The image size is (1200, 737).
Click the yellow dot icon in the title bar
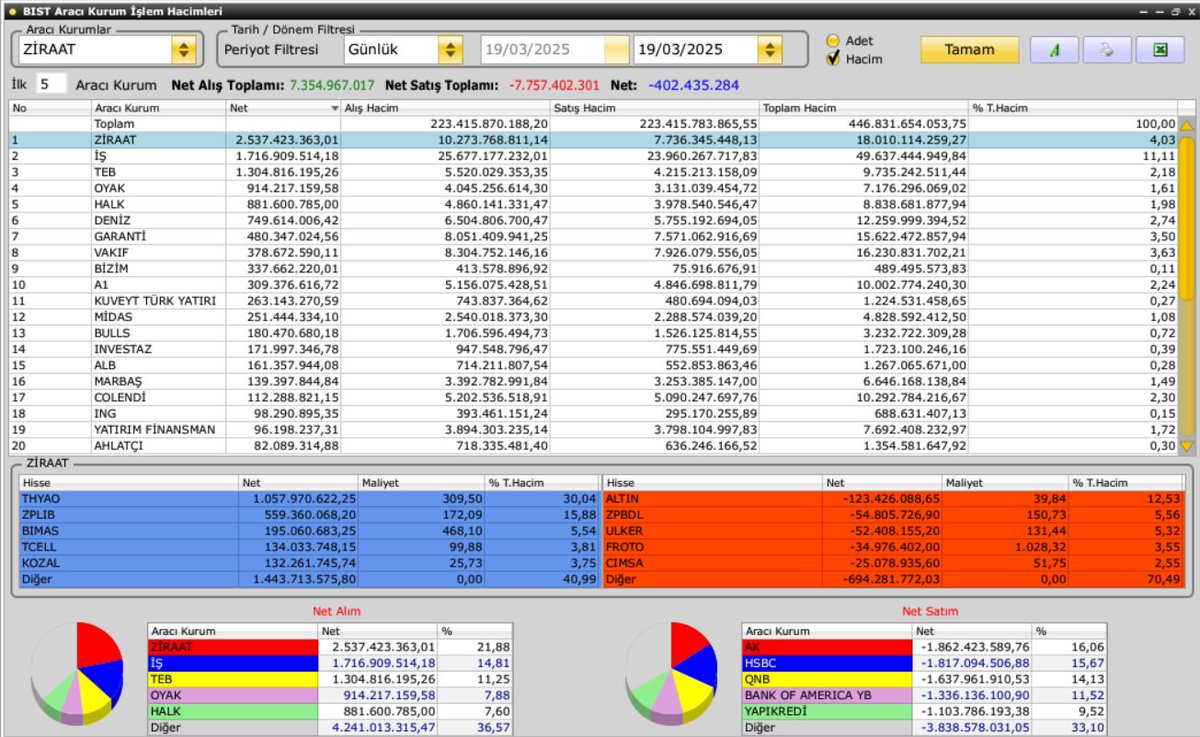(x=12, y=11)
